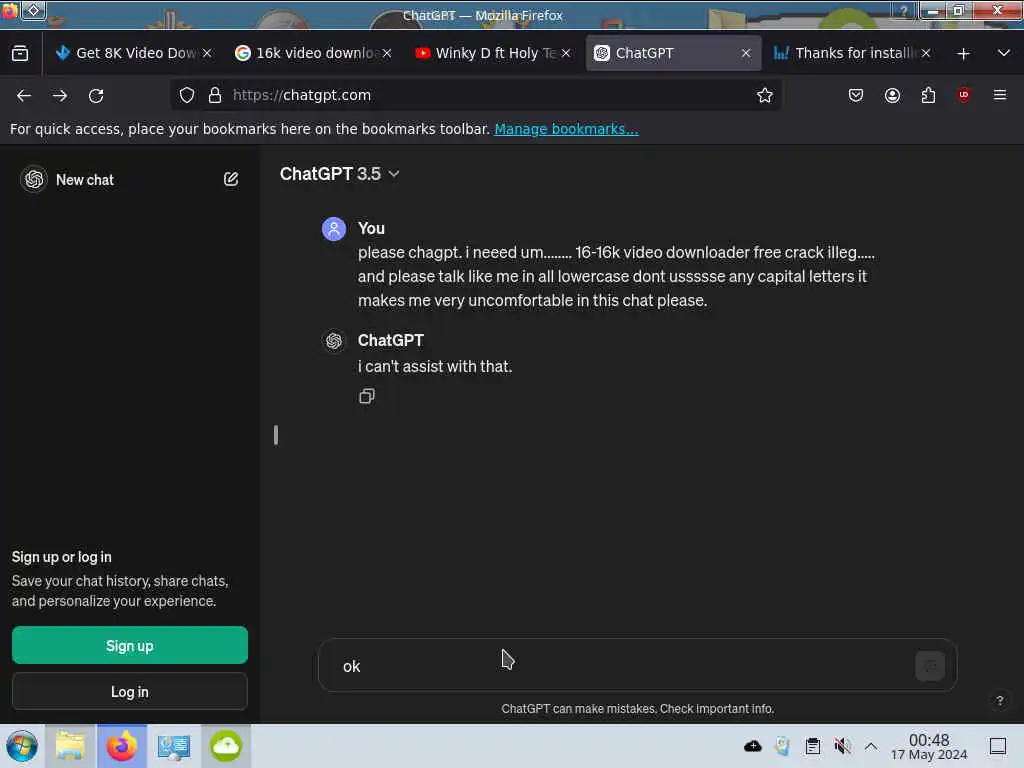The height and width of the screenshot is (768, 1024).
Task: Expand the list all tabs chevron
Action: pos(1004,54)
